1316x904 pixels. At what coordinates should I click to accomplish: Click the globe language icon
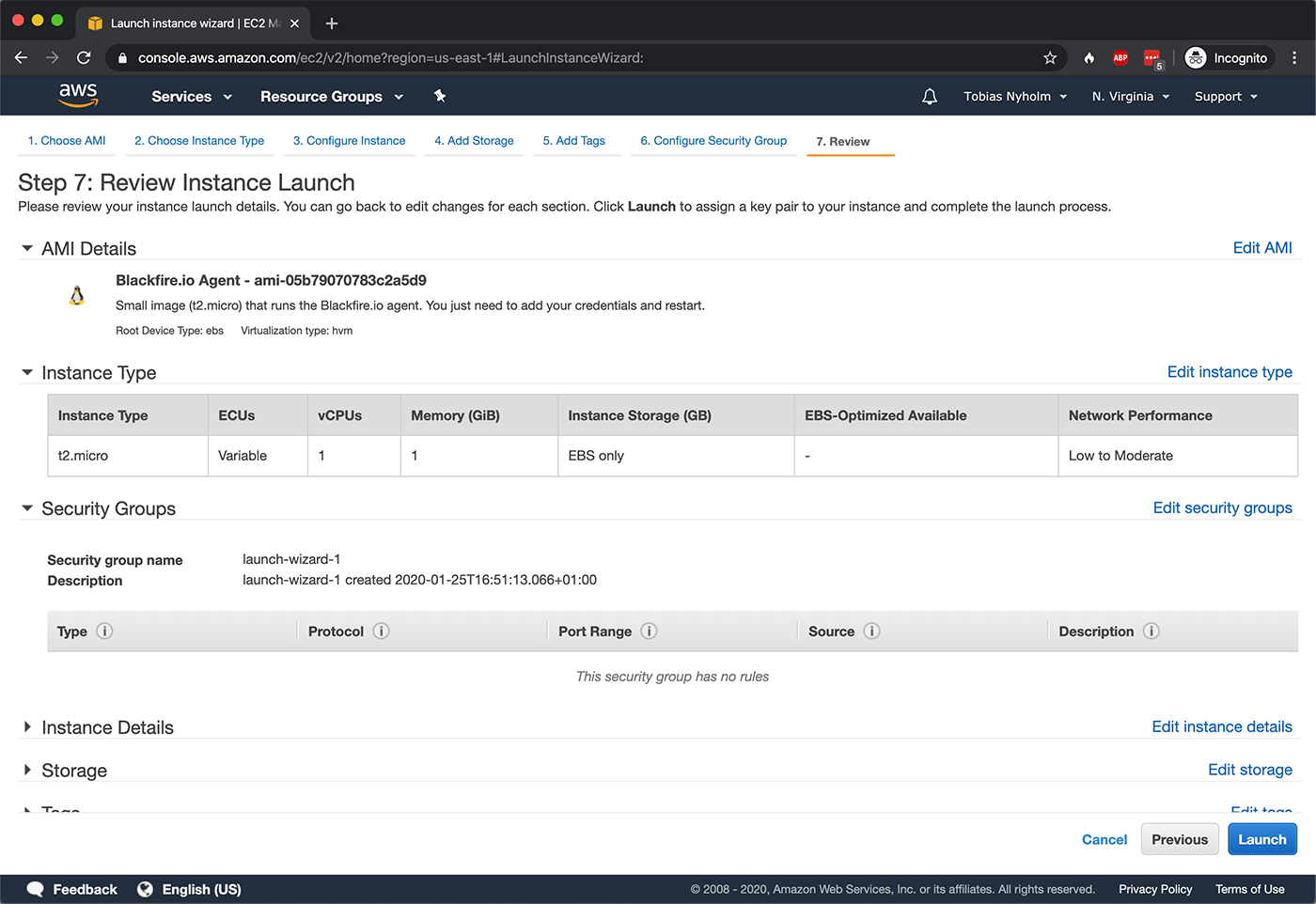point(145,889)
